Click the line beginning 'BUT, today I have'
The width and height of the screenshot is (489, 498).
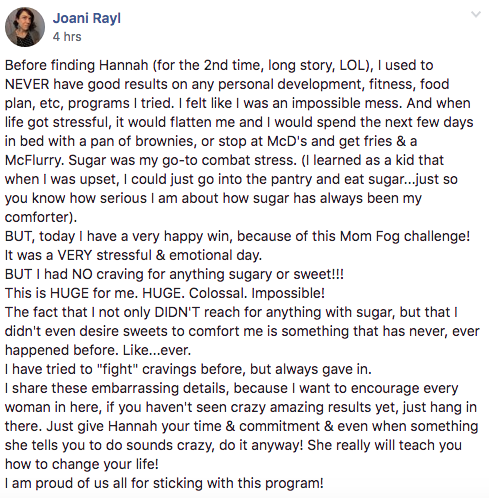(237, 236)
